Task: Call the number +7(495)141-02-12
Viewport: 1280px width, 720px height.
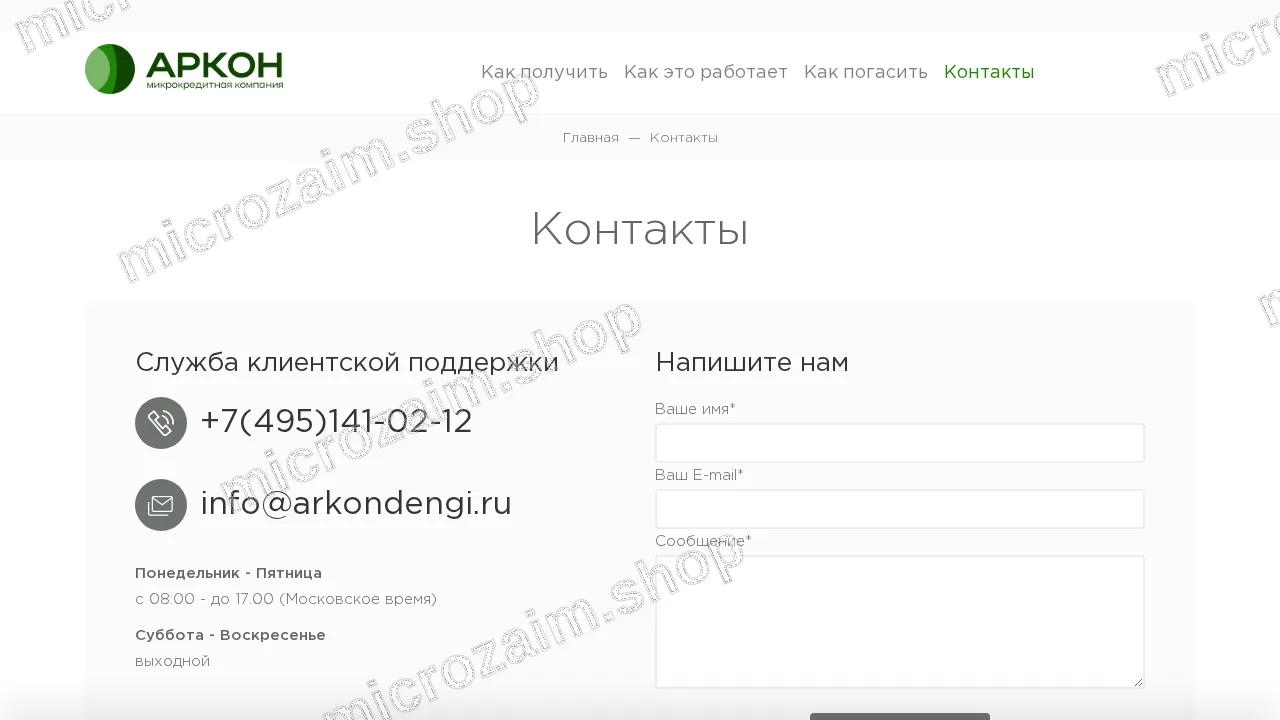Action: coord(336,422)
